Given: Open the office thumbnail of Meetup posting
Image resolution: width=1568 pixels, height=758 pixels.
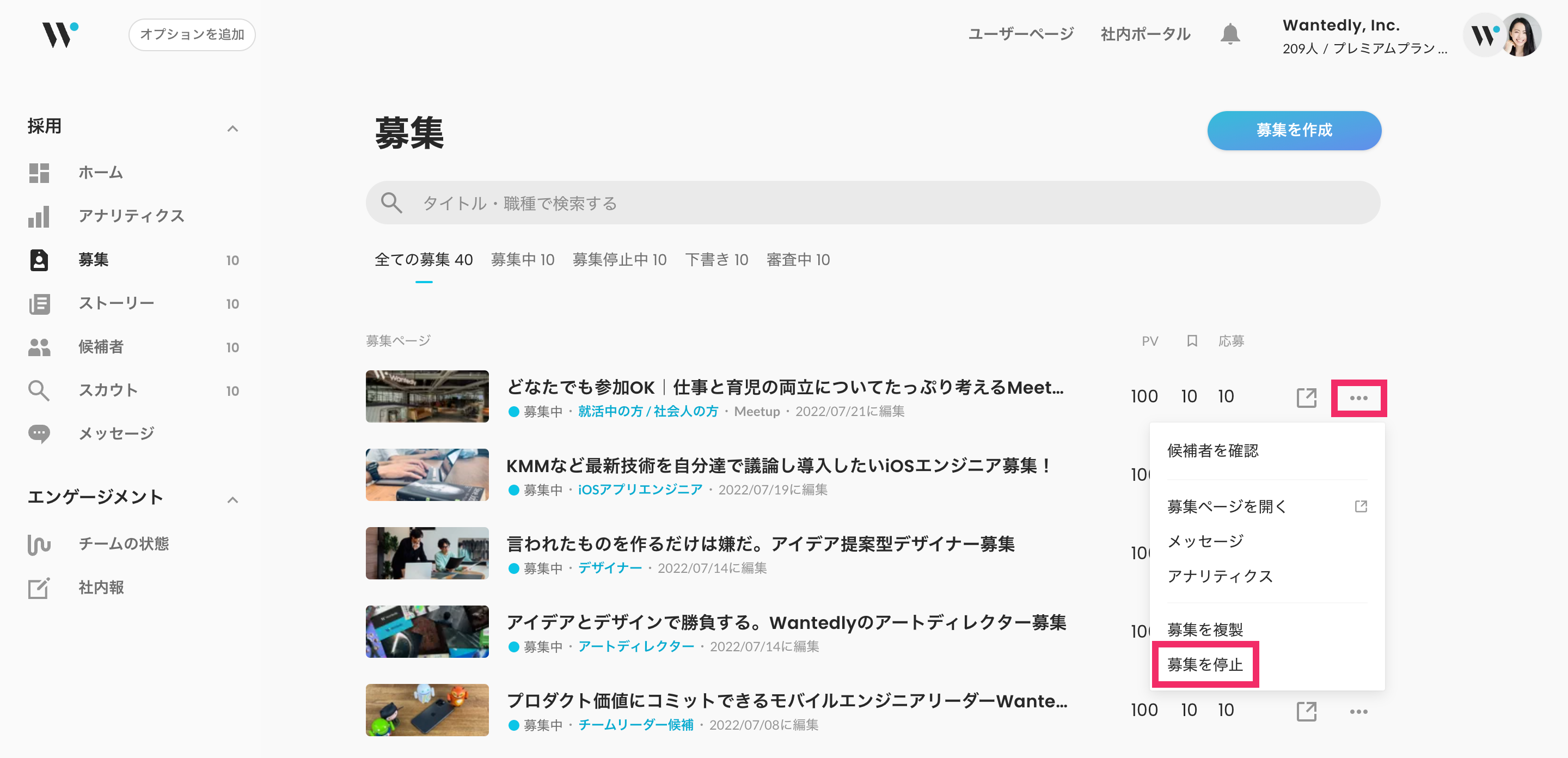Looking at the screenshot, I should click(427, 396).
